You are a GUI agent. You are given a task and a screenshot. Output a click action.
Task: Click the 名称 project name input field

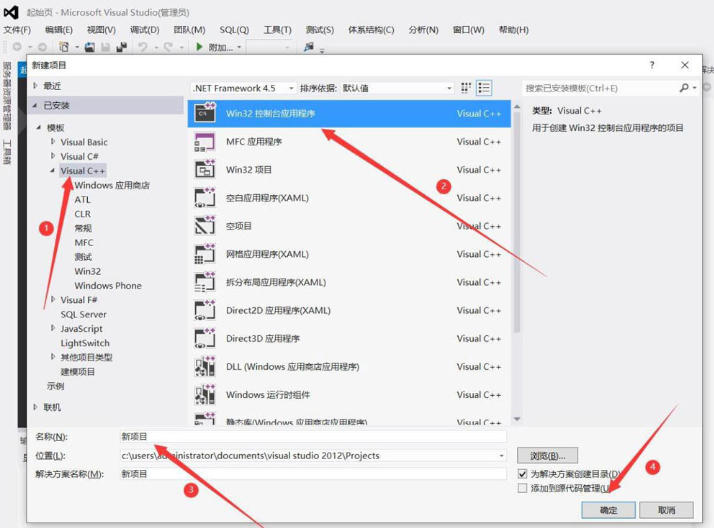click(x=312, y=437)
